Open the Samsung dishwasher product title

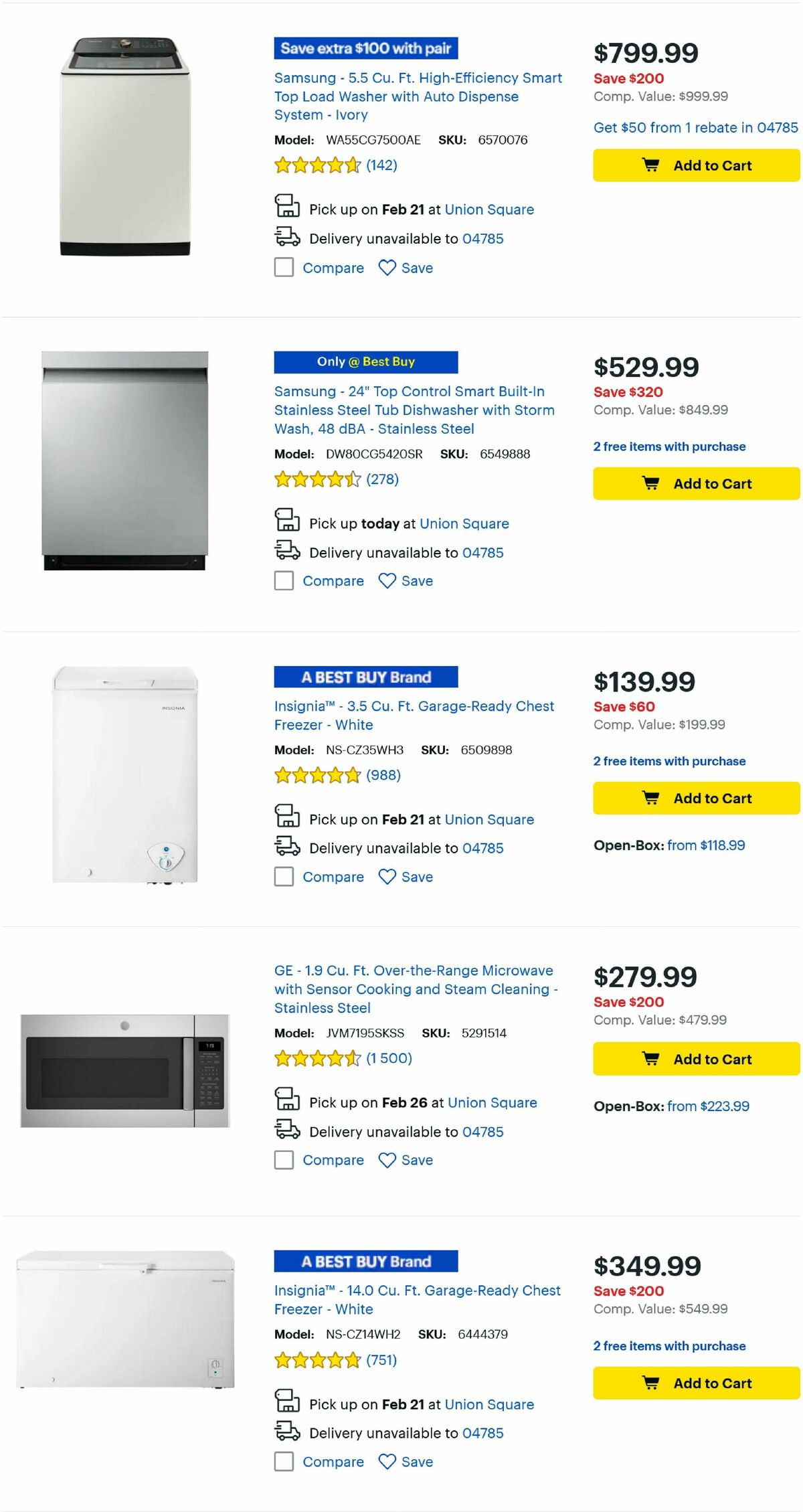[414, 410]
